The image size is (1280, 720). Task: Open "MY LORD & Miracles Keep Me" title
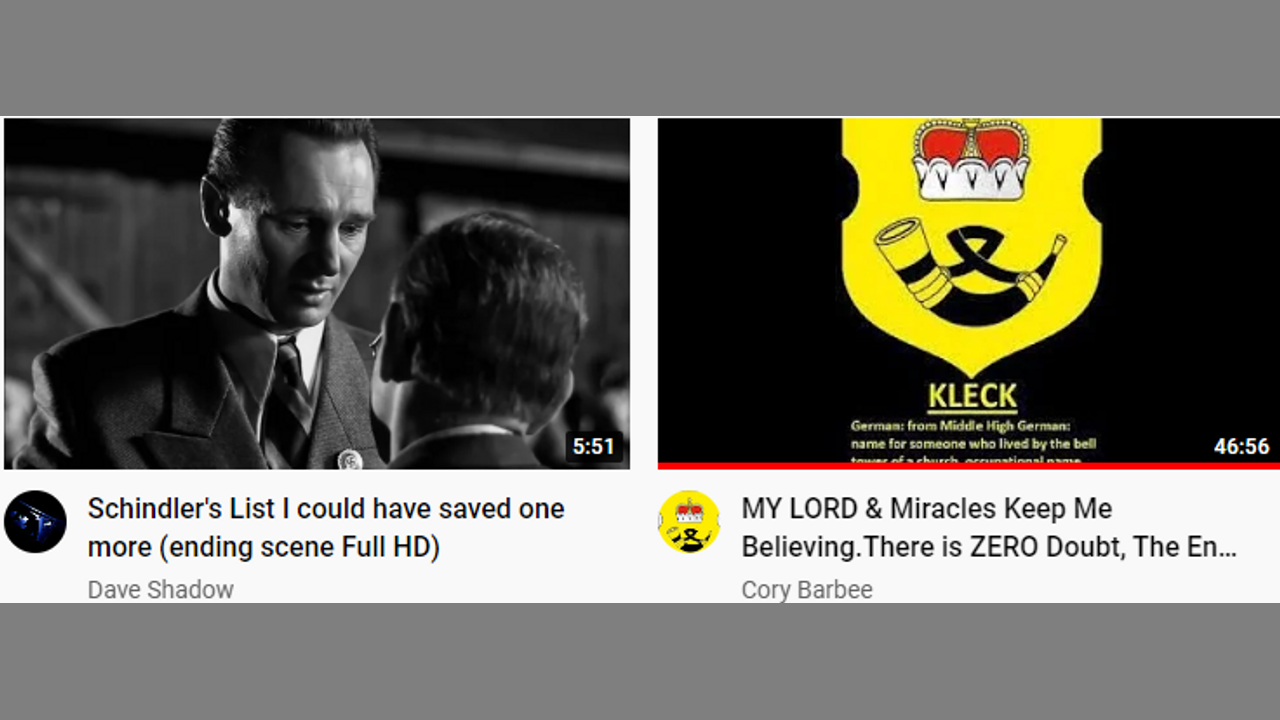click(926, 508)
